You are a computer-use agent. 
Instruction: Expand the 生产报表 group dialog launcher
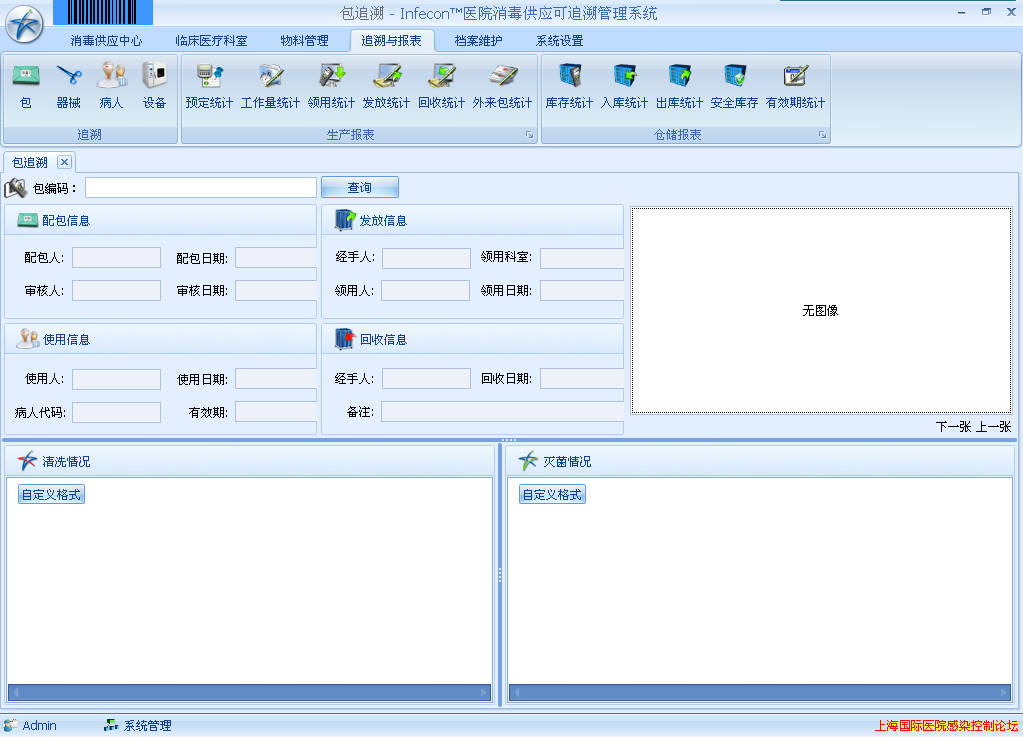530,135
